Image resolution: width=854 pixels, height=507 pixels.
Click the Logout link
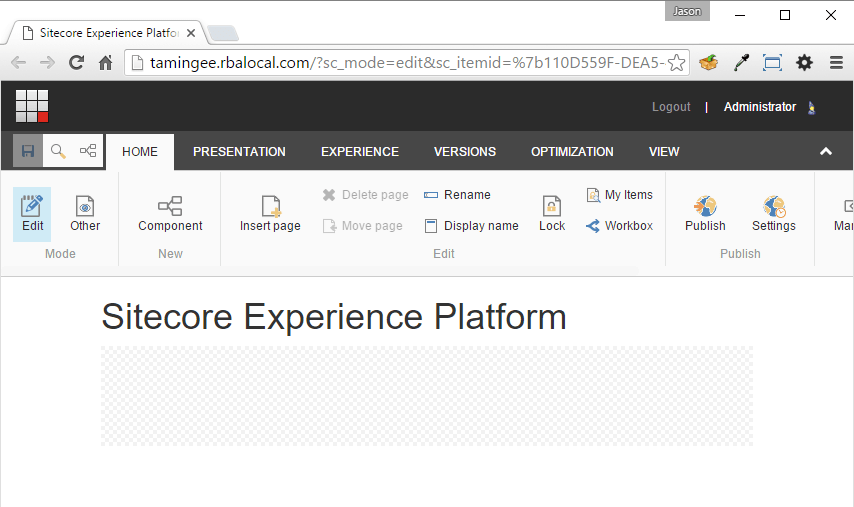pos(671,107)
